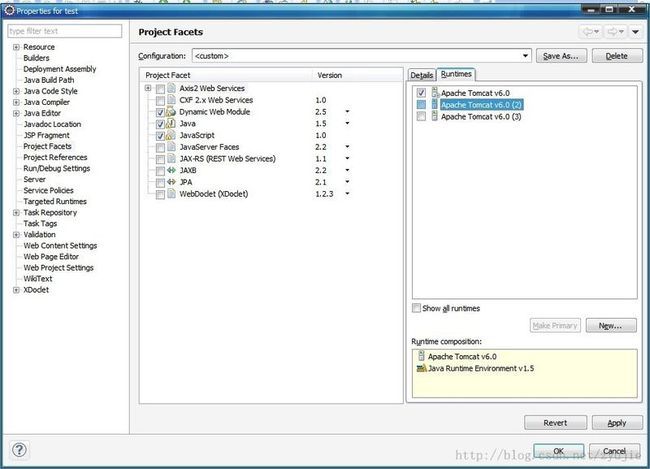Toggle the Axis2 Web Services checkbox

pyautogui.click(x=160, y=89)
